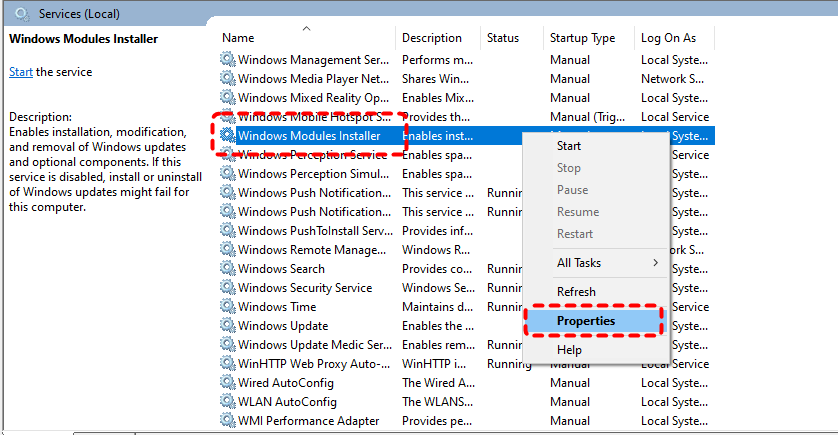The height and width of the screenshot is (435, 838).
Task: Open Properties from the context menu
Action: tap(586, 321)
